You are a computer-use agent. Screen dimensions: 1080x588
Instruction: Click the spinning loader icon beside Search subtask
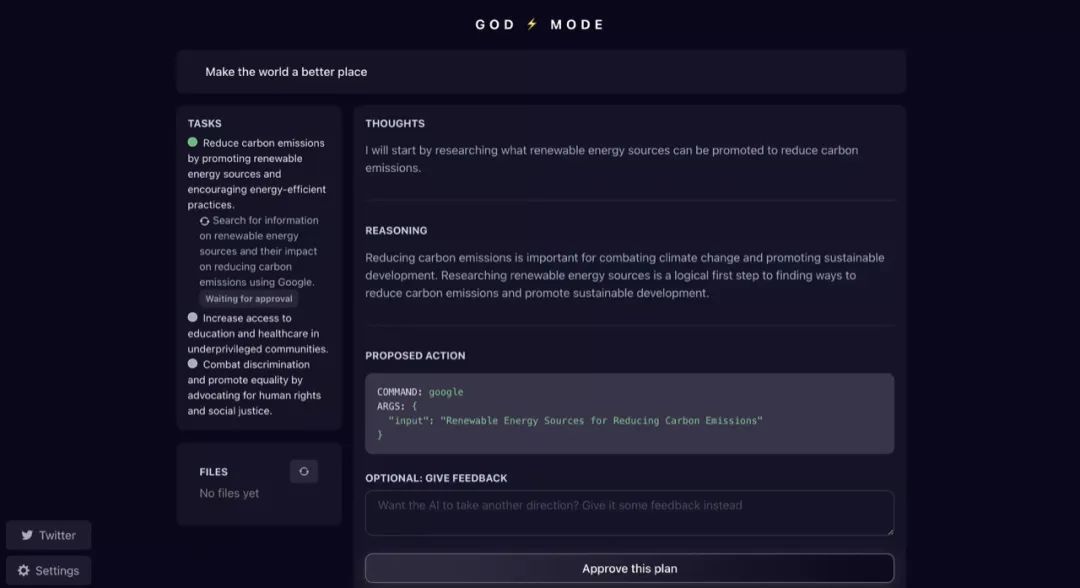tap(205, 221)
